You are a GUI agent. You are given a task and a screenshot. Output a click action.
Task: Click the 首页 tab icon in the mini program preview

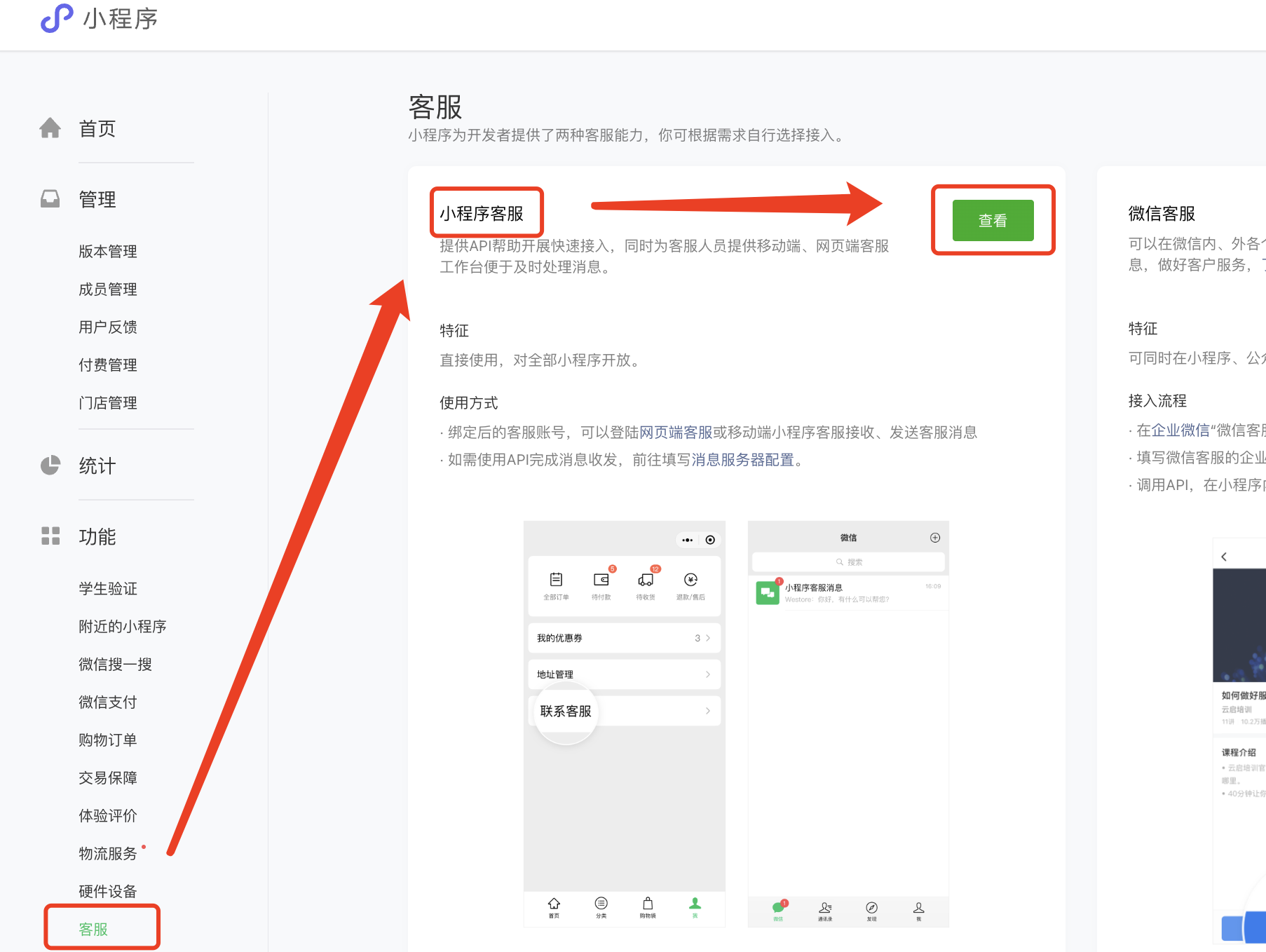point(554,903)
